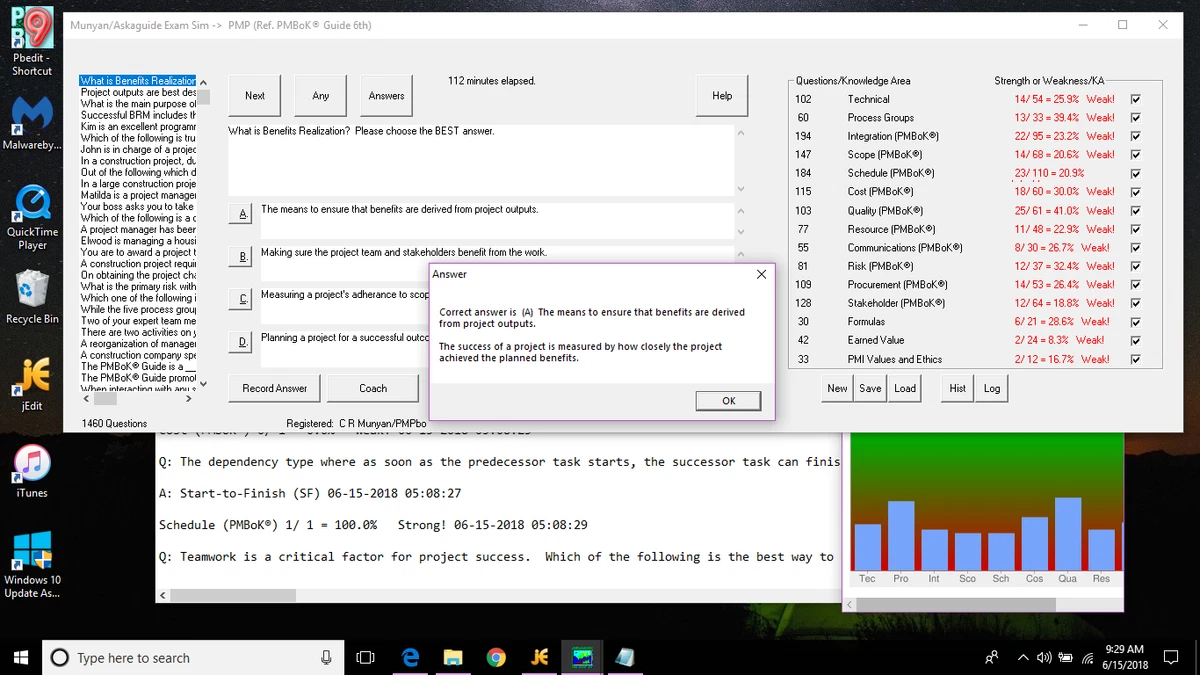Open the jEdit desktop shortcut
The image size is (1200, 675).
pyautogui.click(x=32, y=375)
